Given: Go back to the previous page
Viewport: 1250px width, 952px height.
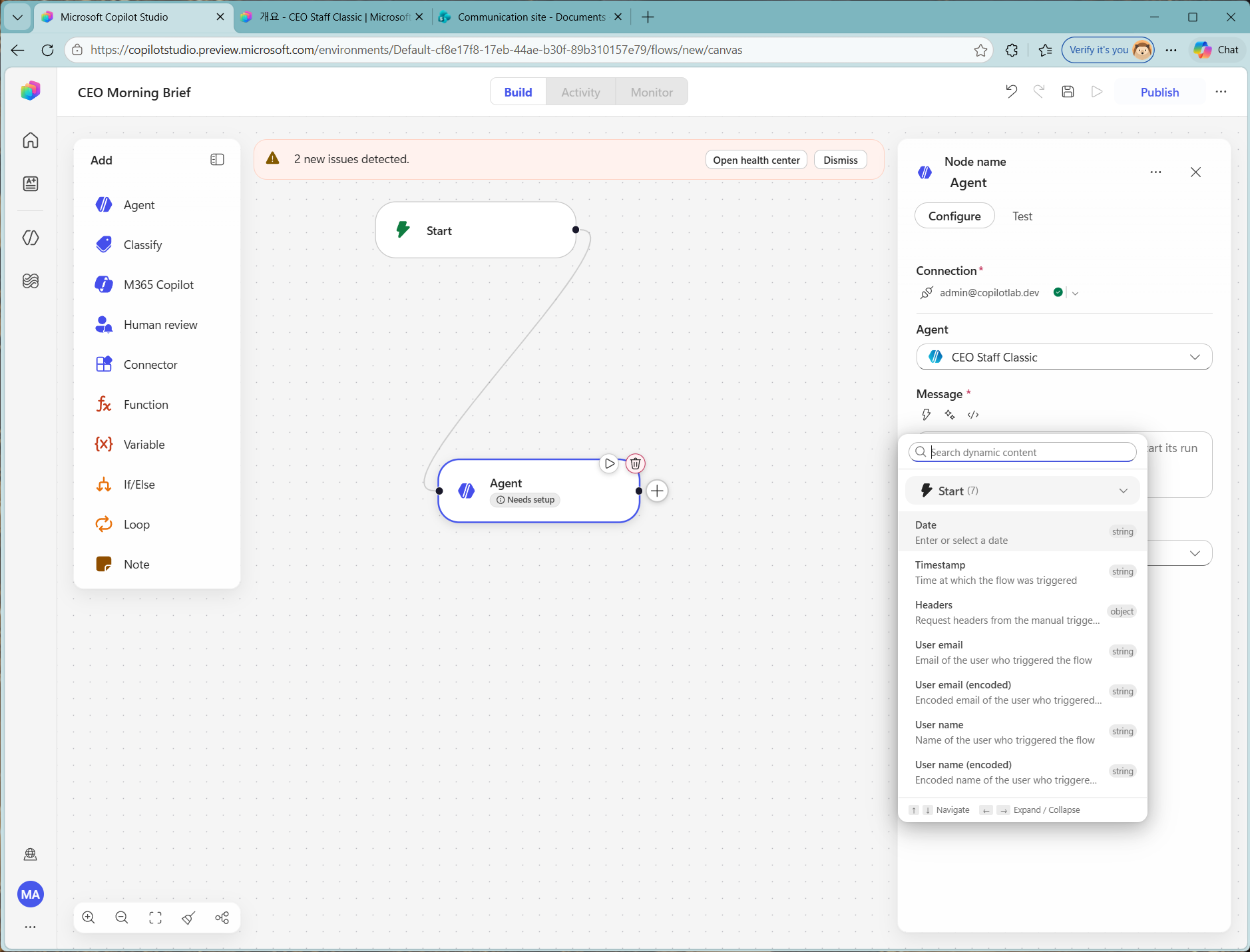Looking at the screenshot, I should click(18, 50).
